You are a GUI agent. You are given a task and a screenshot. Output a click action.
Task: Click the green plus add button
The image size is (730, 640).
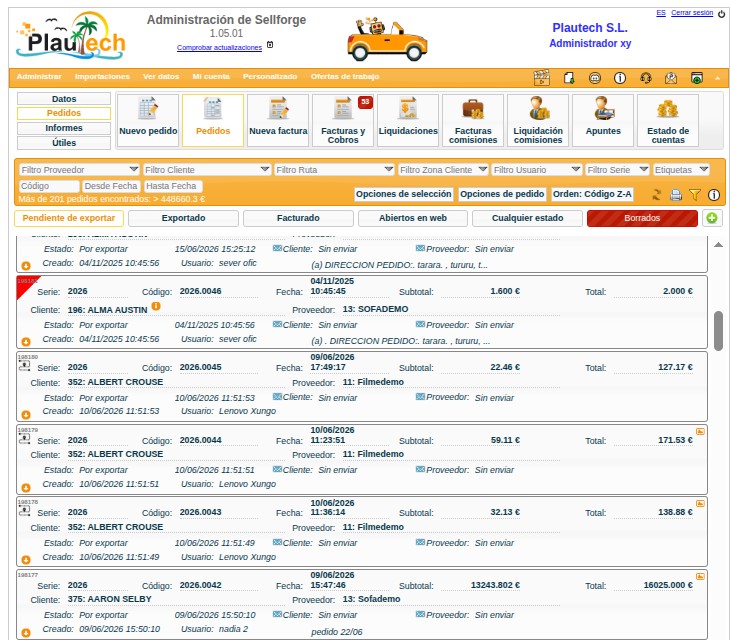click(x=712, y=218)
